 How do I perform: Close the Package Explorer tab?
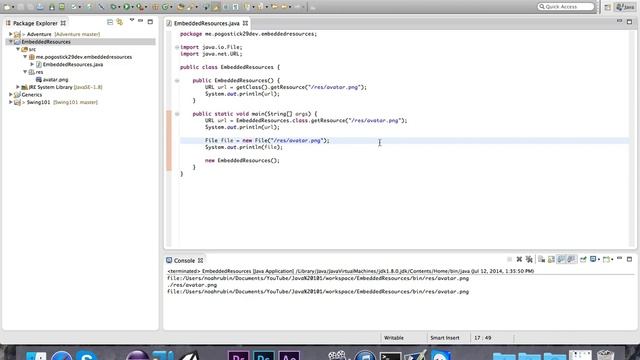tap(63, 23)
